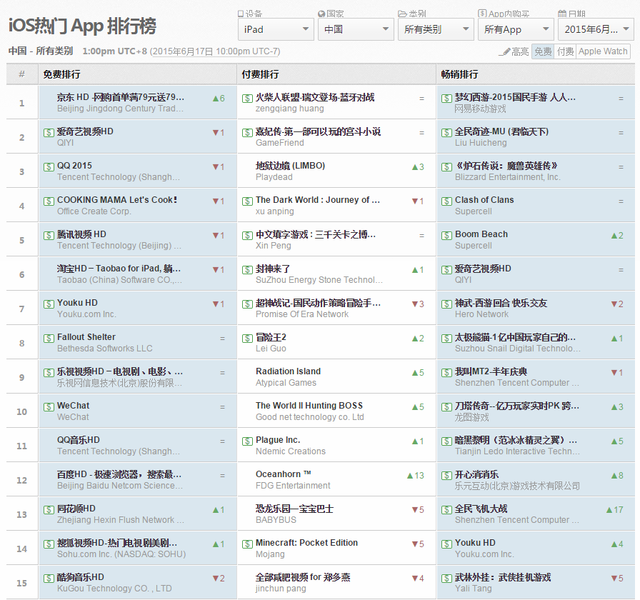Expand the 所有类别 category dropdown
The image size is (640, 600).
(433, 30)
